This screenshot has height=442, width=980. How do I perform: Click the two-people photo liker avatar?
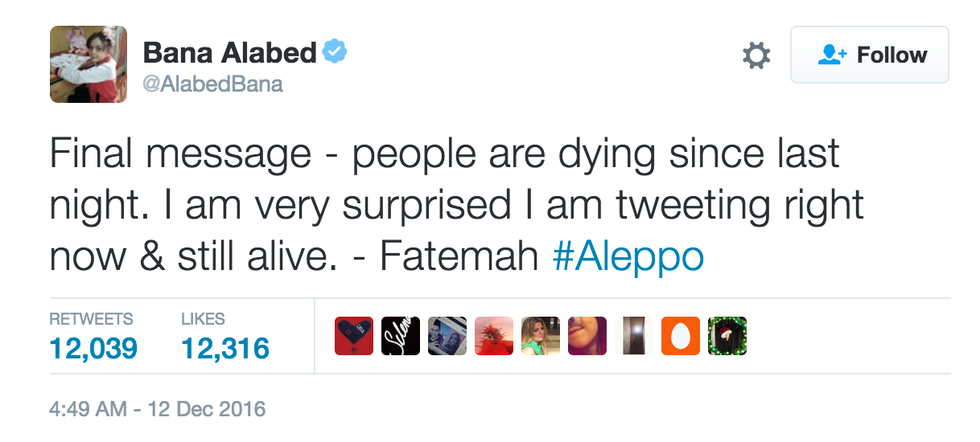point(447,336)
